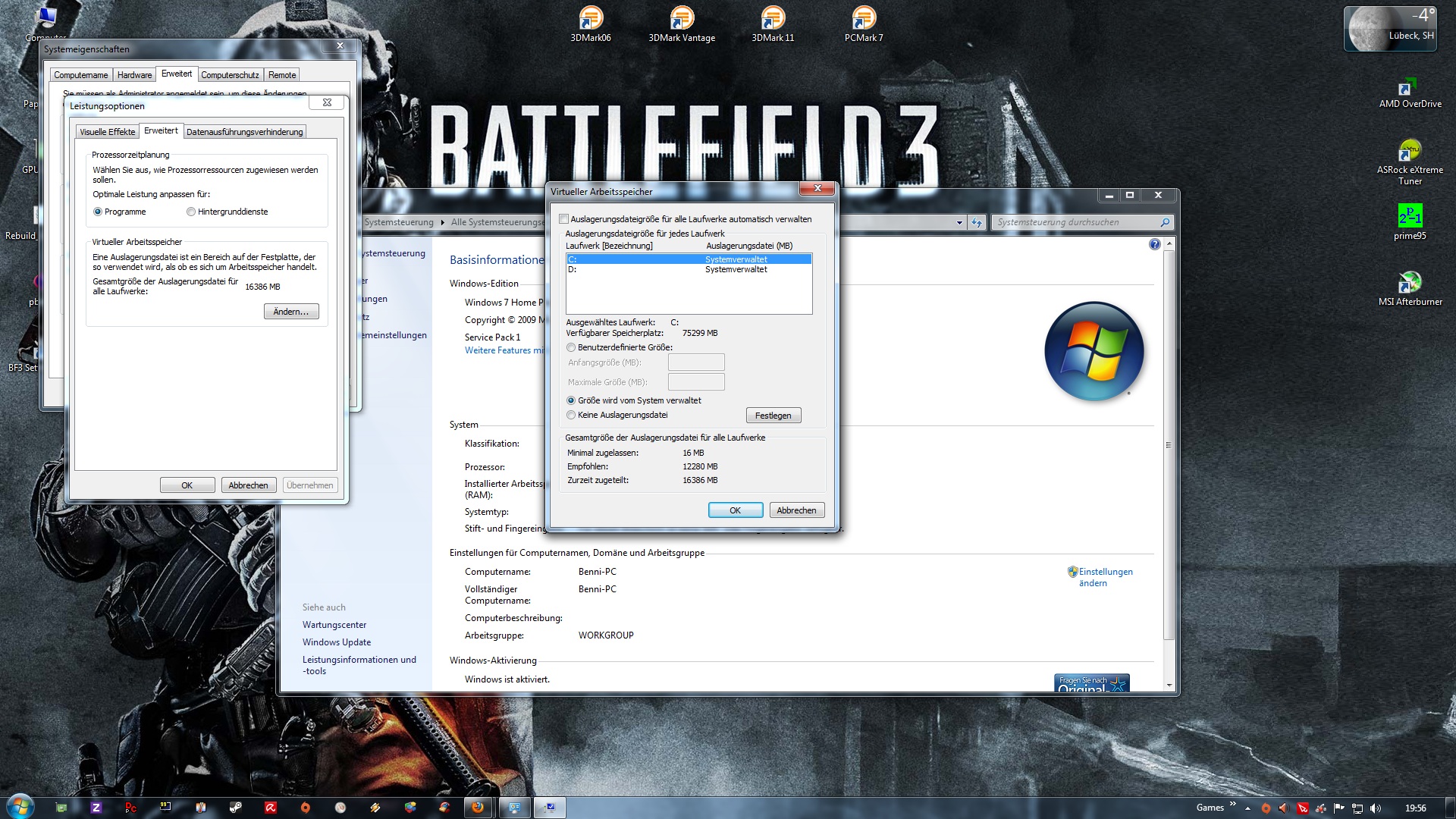Viewport: 1456px width, 819px height.
Task: Enable automatic paging file management checkbox
Action: (563, 219)
